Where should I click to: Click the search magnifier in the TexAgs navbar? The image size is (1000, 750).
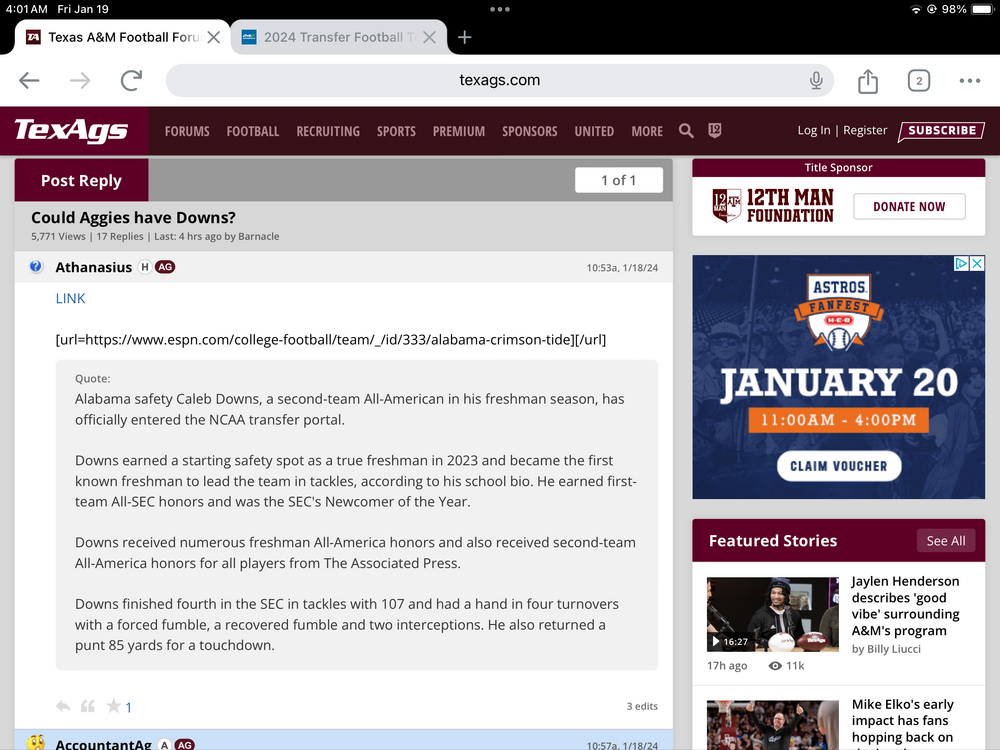[x=686, y=131]
